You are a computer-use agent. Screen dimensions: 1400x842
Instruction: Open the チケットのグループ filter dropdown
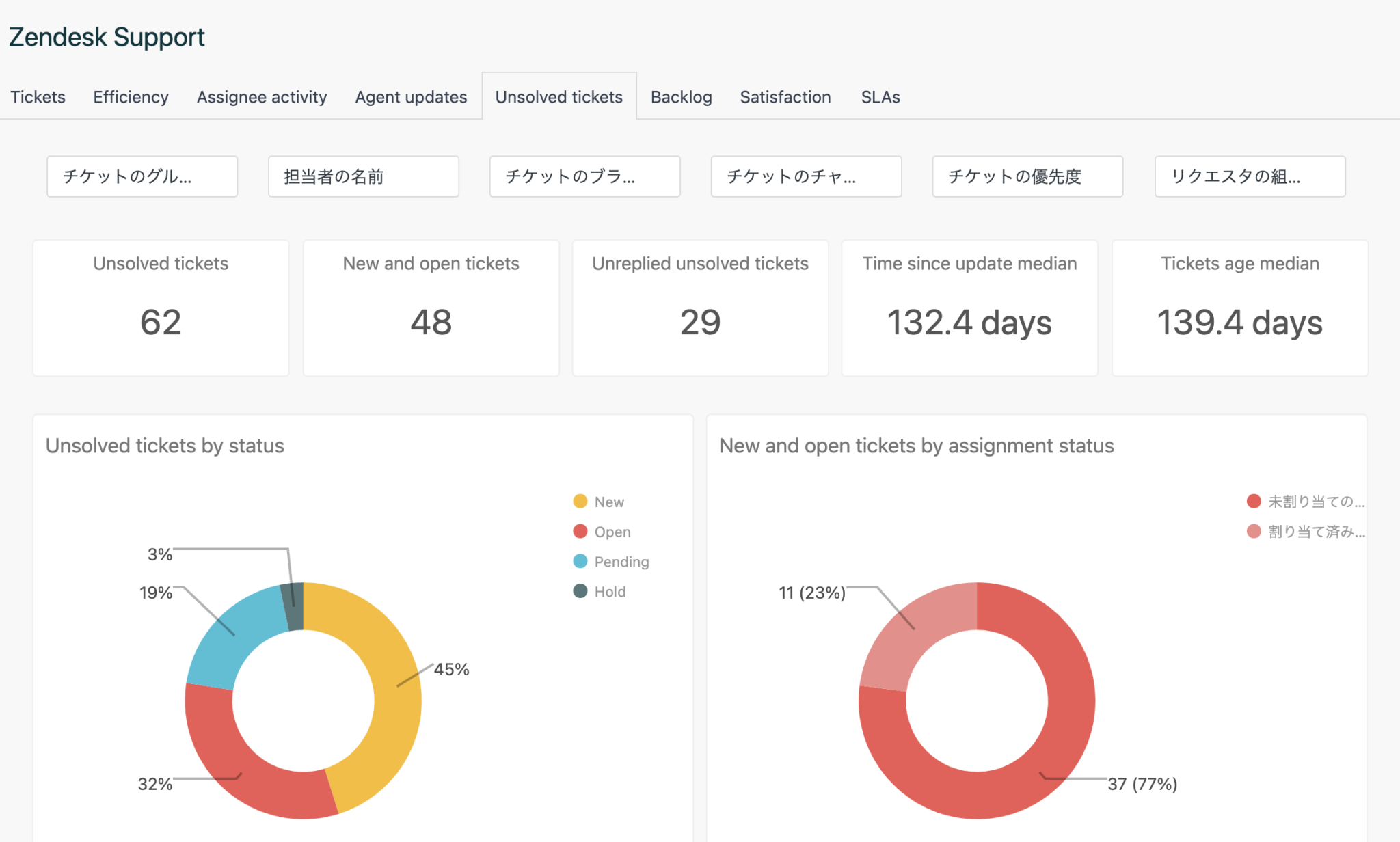142,176
